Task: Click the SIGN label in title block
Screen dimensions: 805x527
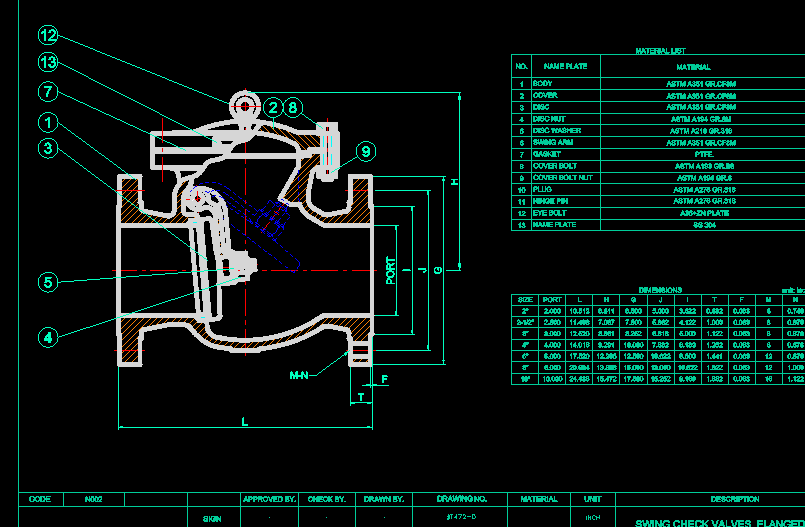Action: [212, 519]
